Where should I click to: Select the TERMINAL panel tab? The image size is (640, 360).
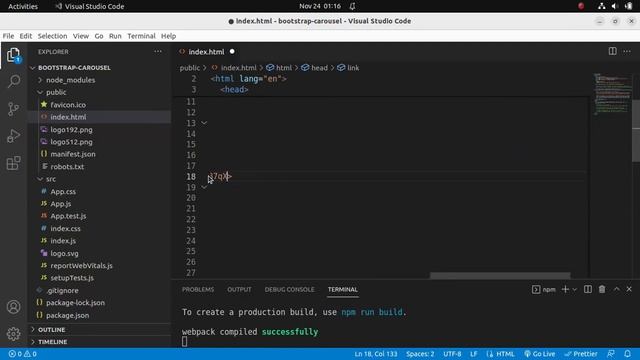[x=342, y=289]
